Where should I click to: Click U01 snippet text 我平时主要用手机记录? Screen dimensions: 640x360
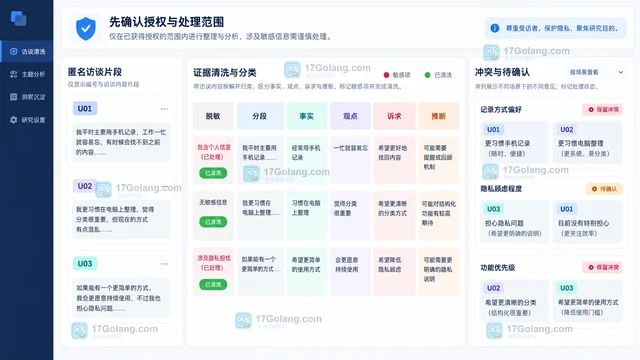(x=121, y=142)
